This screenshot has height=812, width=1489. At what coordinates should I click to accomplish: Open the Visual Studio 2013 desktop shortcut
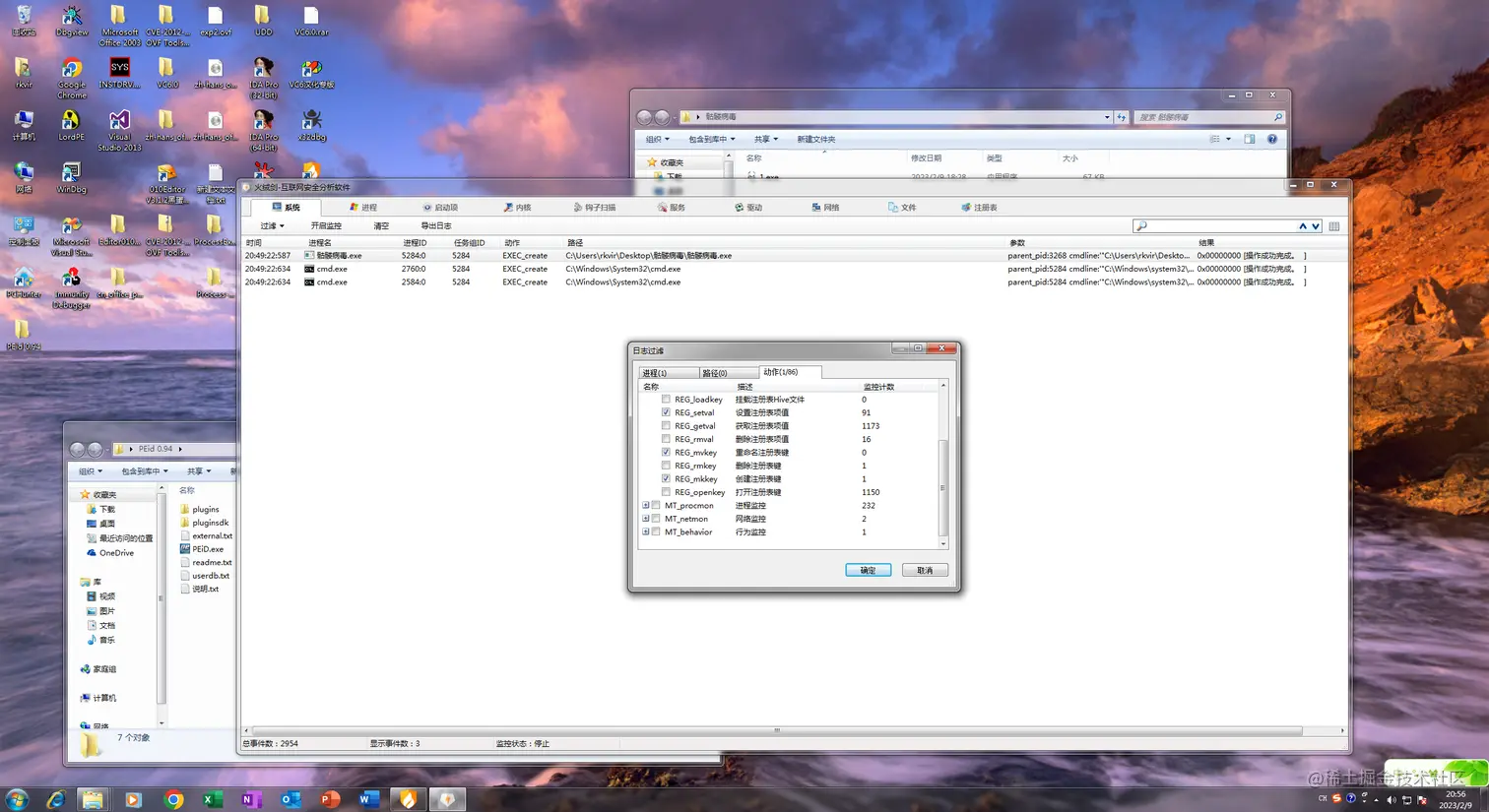click(x=119, y=130)
